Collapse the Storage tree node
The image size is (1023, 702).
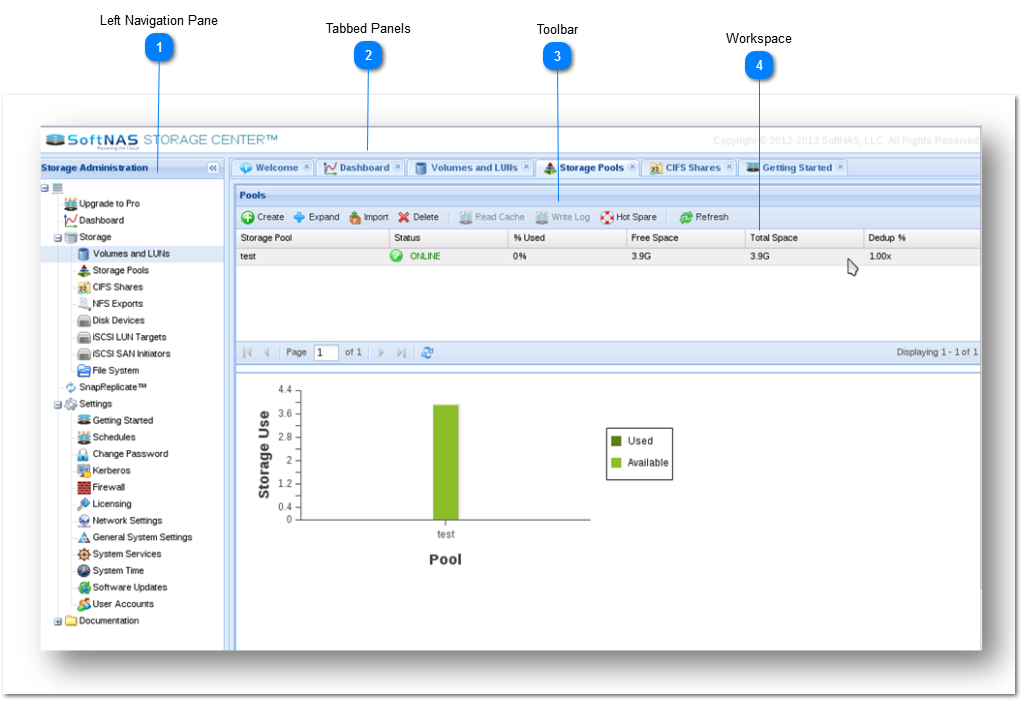point(58,238)
